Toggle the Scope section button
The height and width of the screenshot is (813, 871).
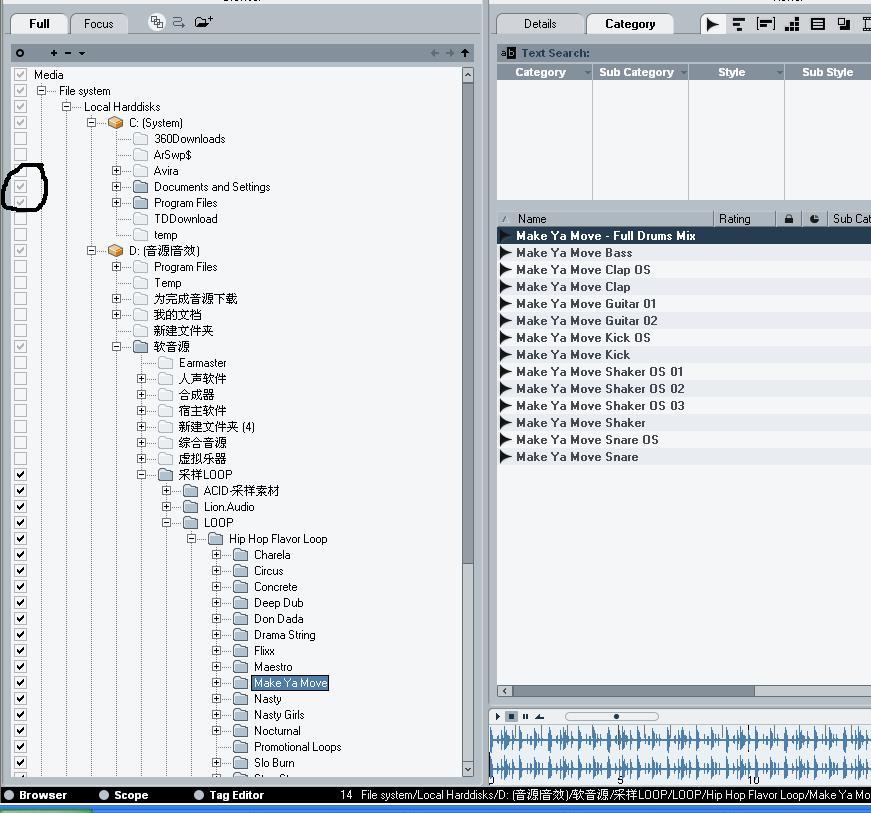[x=124, y=795]
